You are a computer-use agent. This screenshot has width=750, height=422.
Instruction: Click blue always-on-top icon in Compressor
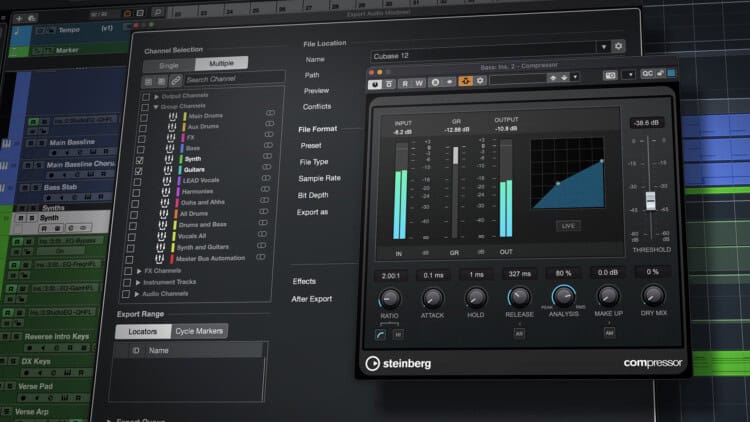click(671, 73)
